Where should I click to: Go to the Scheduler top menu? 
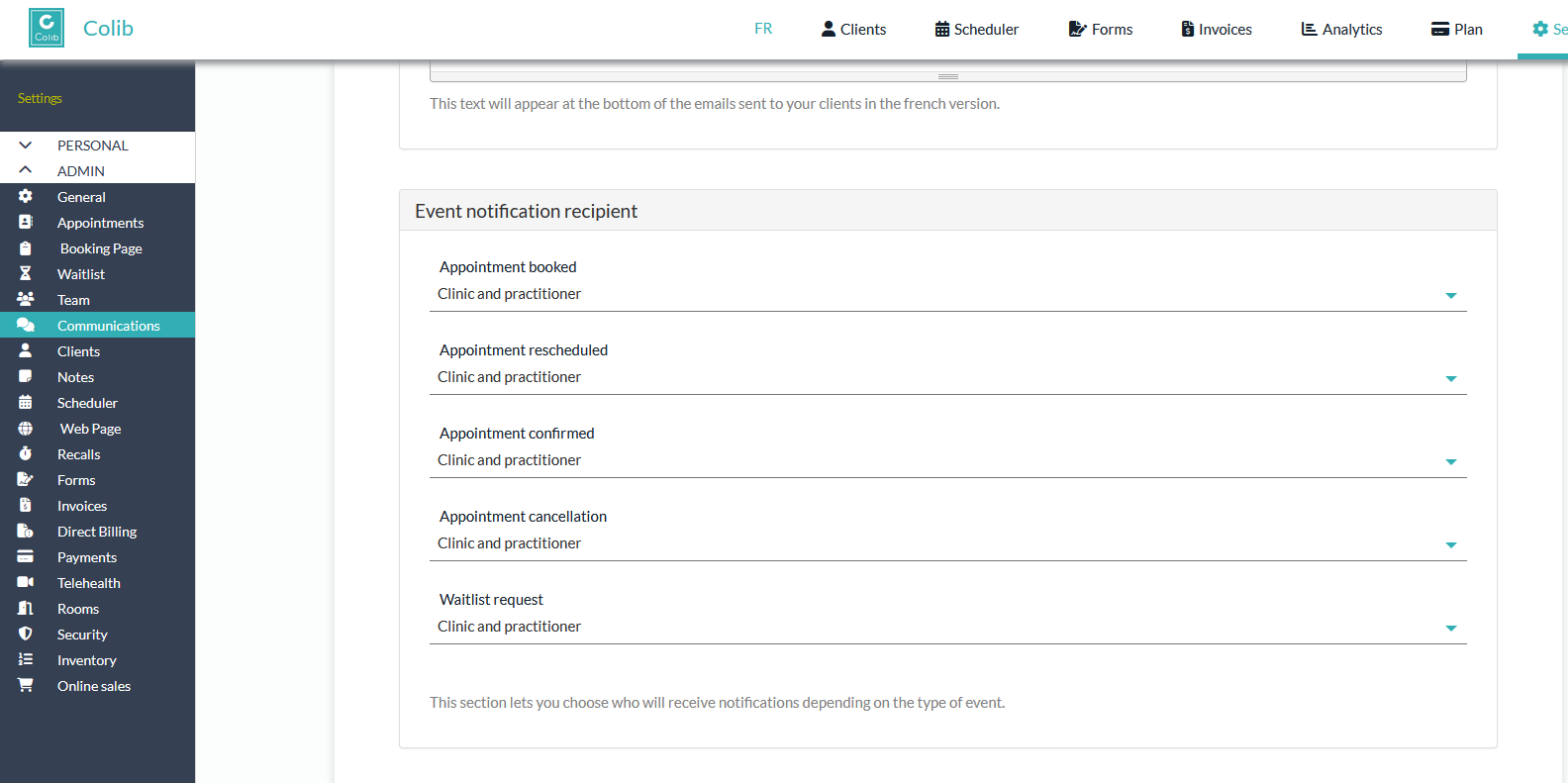[x=976, y=29]
